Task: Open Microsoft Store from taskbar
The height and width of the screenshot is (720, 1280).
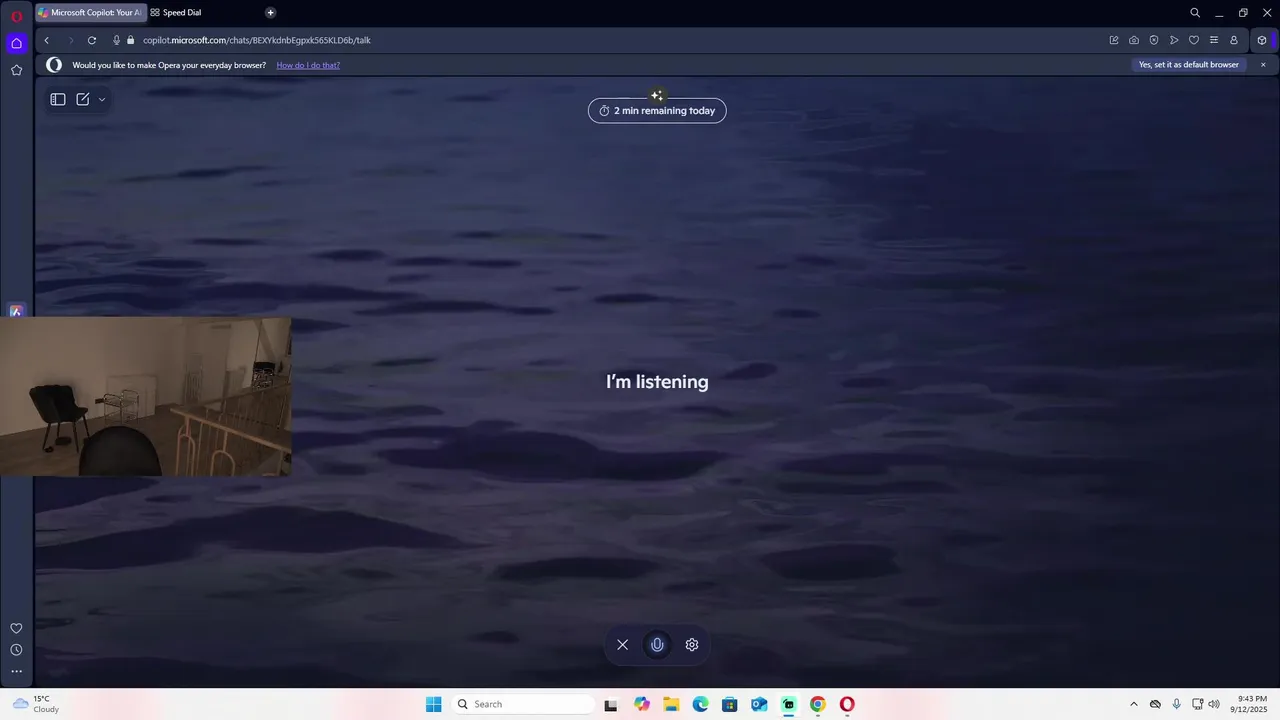Action: click(x=730, y=704)
